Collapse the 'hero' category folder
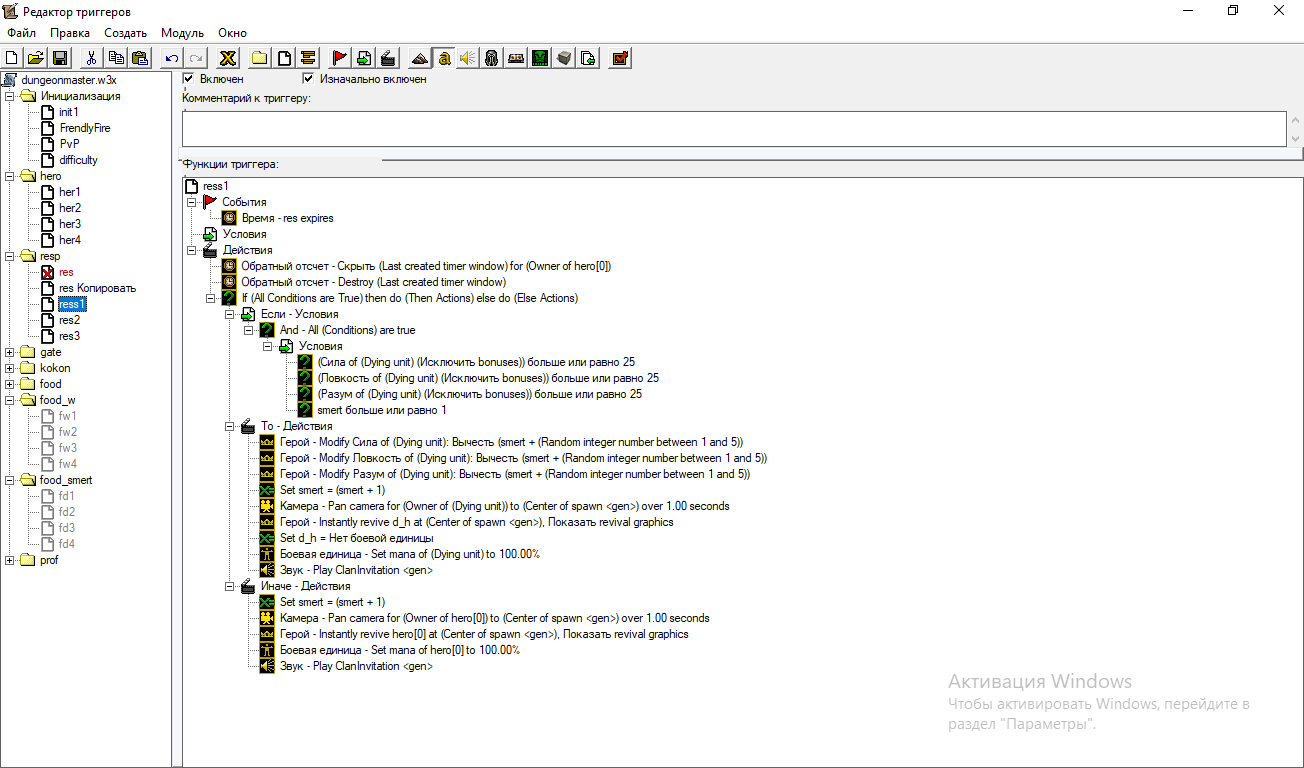The image size is (1304, 768). [x=10, y=176]
